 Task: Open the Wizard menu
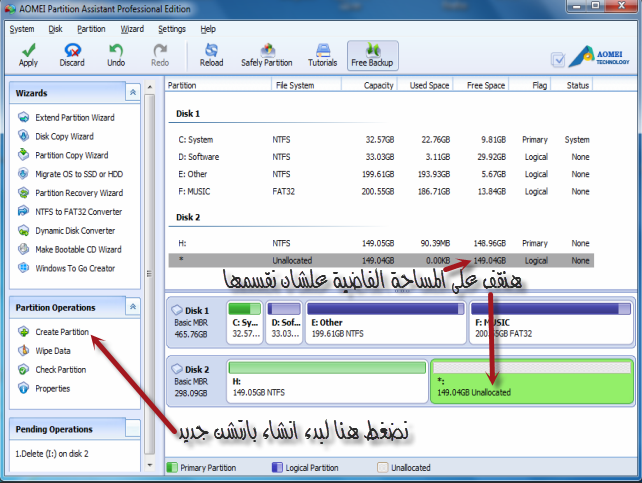coord(132,29)
